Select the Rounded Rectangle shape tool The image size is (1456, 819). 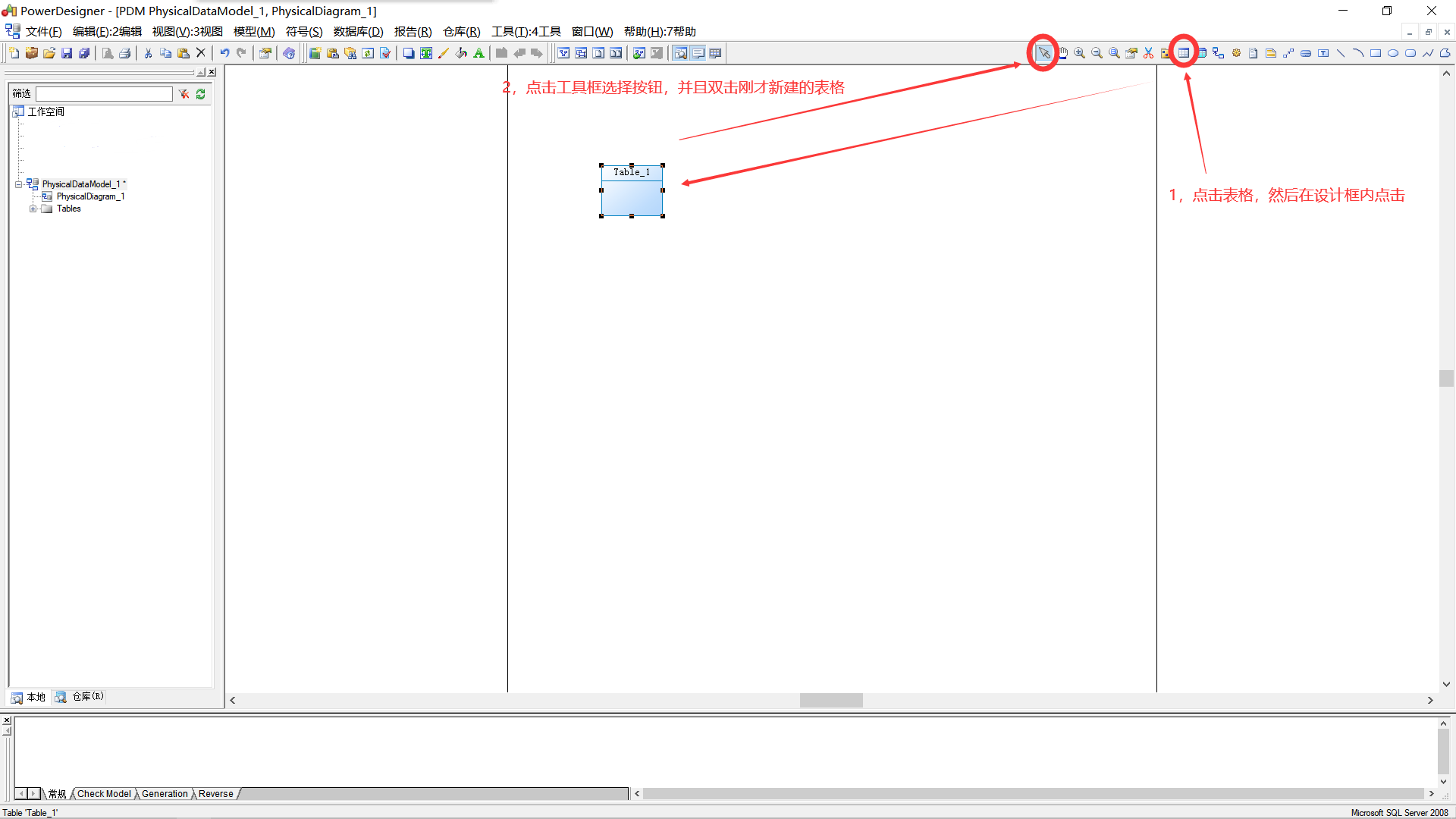(1410, 53)
